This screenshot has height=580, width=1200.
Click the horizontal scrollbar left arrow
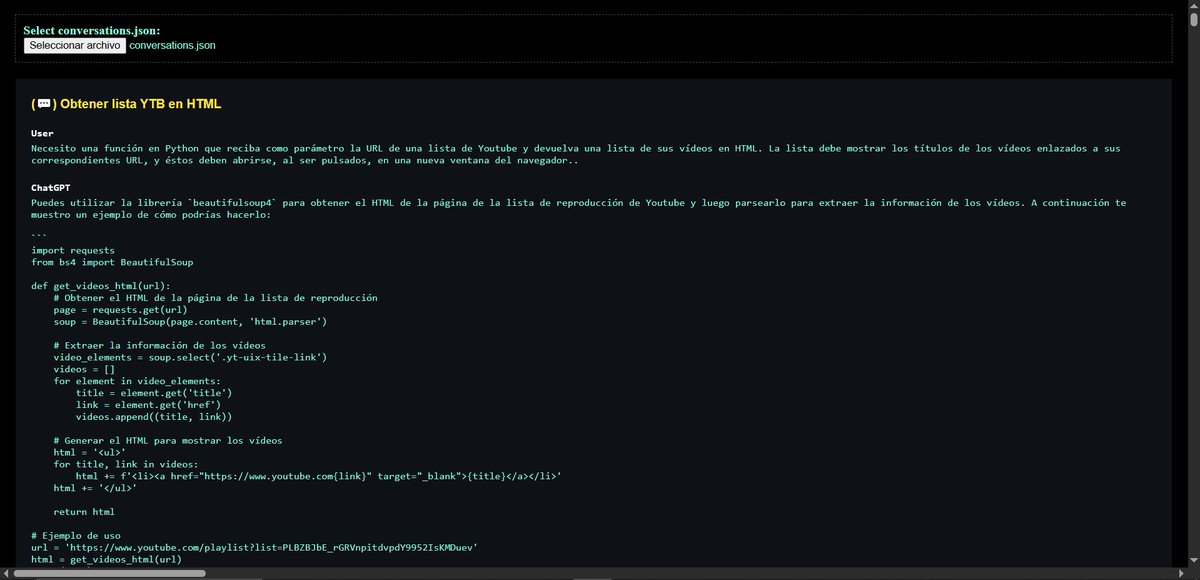5,574
